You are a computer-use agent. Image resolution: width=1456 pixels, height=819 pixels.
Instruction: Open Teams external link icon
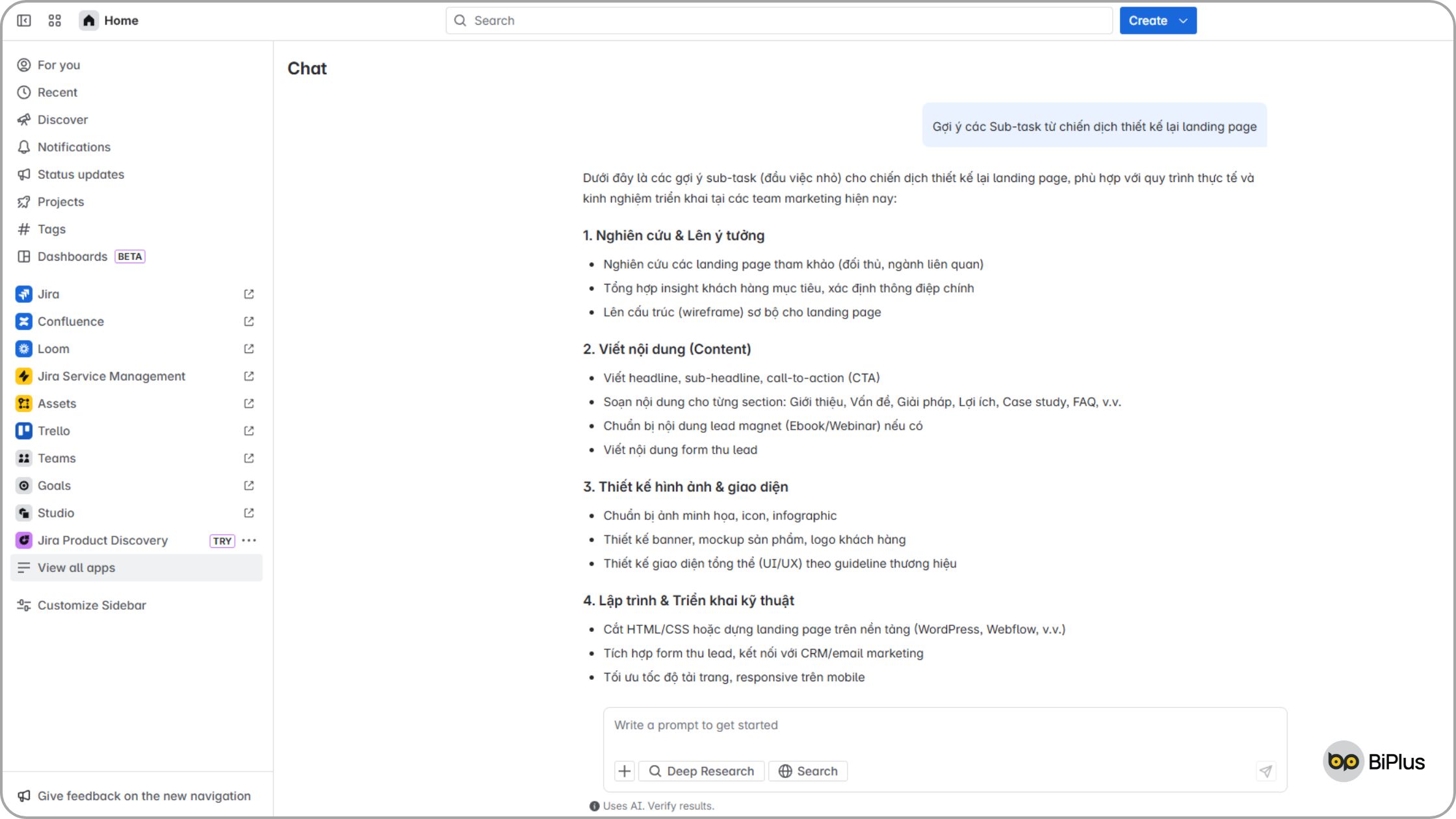[x=249, y=458]
